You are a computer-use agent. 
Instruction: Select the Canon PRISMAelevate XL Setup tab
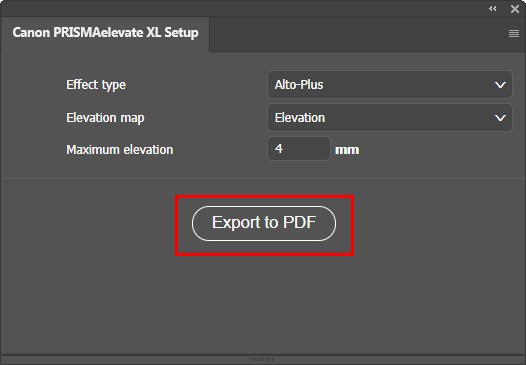pos(105,33)
